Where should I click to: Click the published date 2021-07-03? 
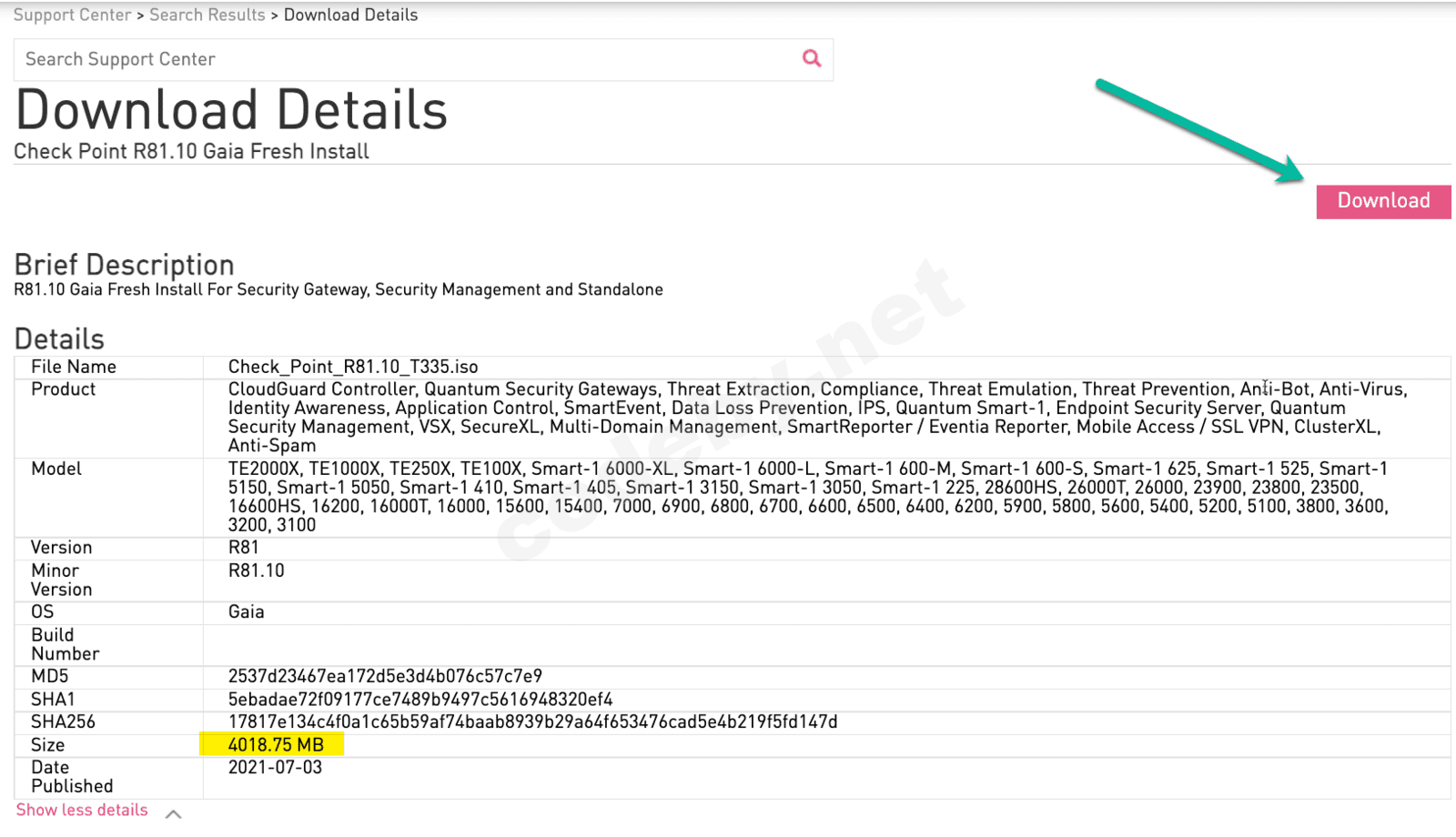pos(275,767)
